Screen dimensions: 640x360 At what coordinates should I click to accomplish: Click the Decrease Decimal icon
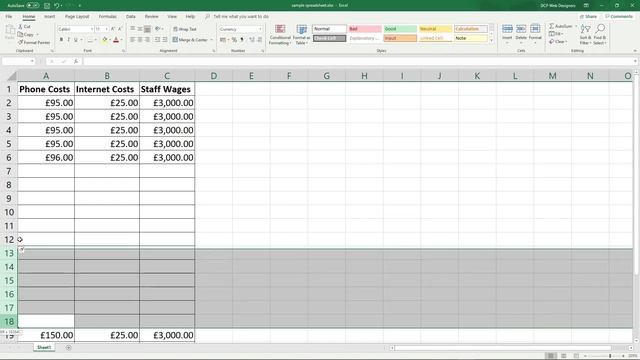[260, 40]
